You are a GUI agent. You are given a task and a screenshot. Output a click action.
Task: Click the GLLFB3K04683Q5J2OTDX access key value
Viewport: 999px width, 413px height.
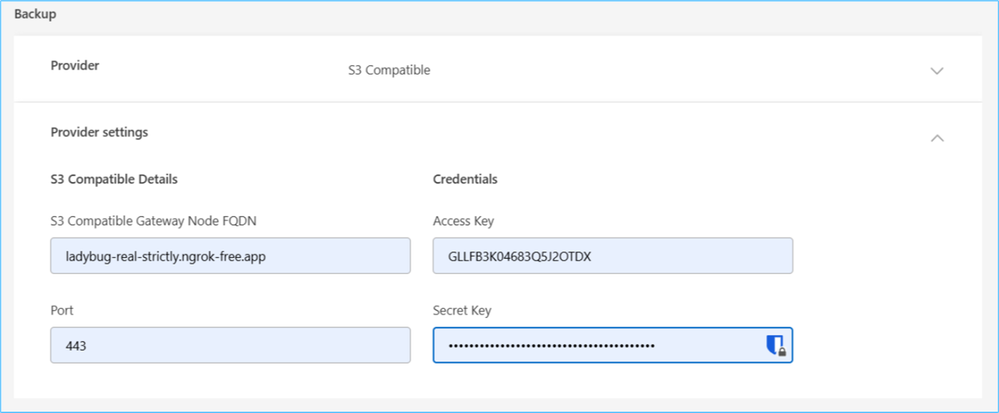pos(521,256)
